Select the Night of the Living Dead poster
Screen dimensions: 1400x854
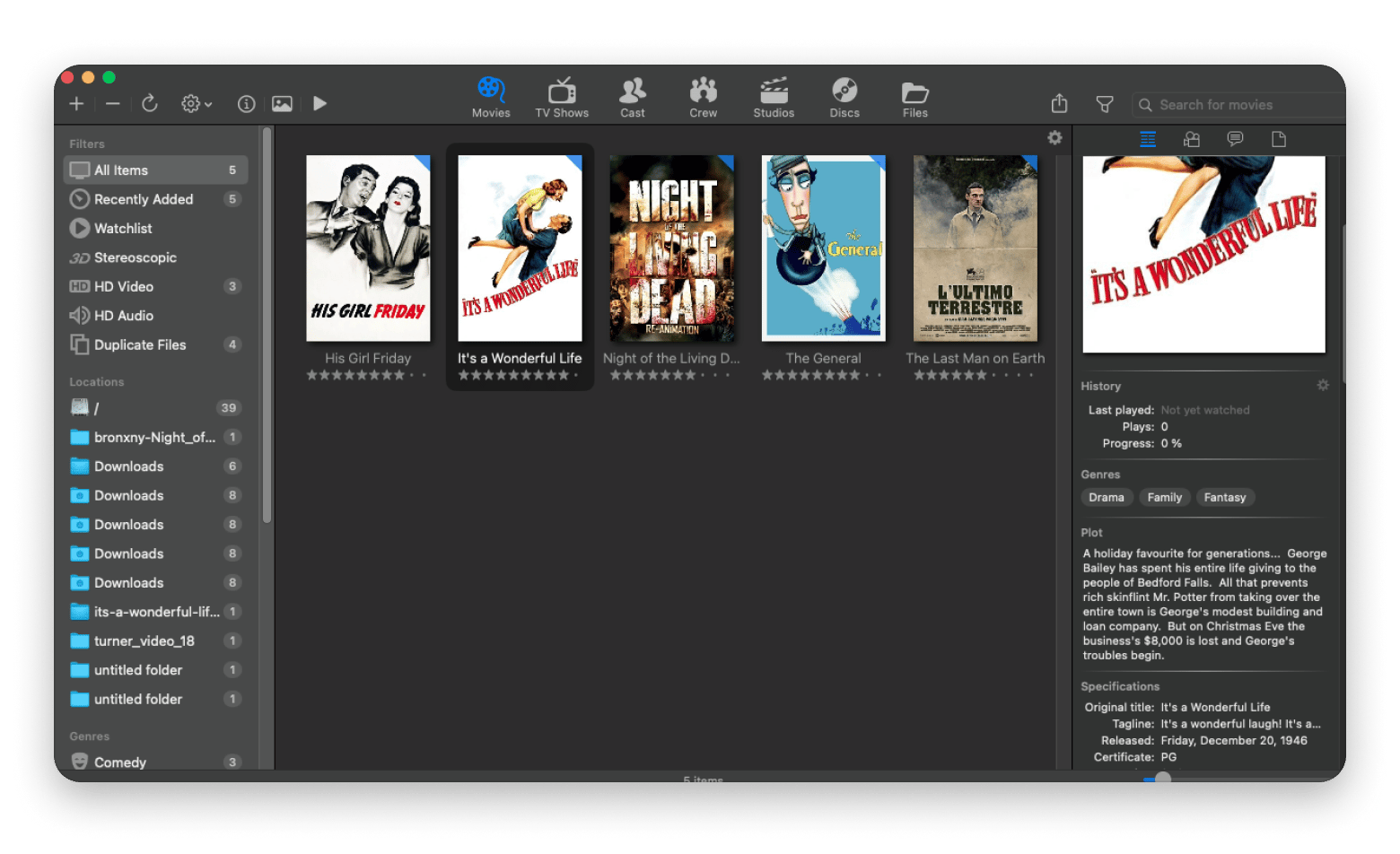tap(671, 248)
